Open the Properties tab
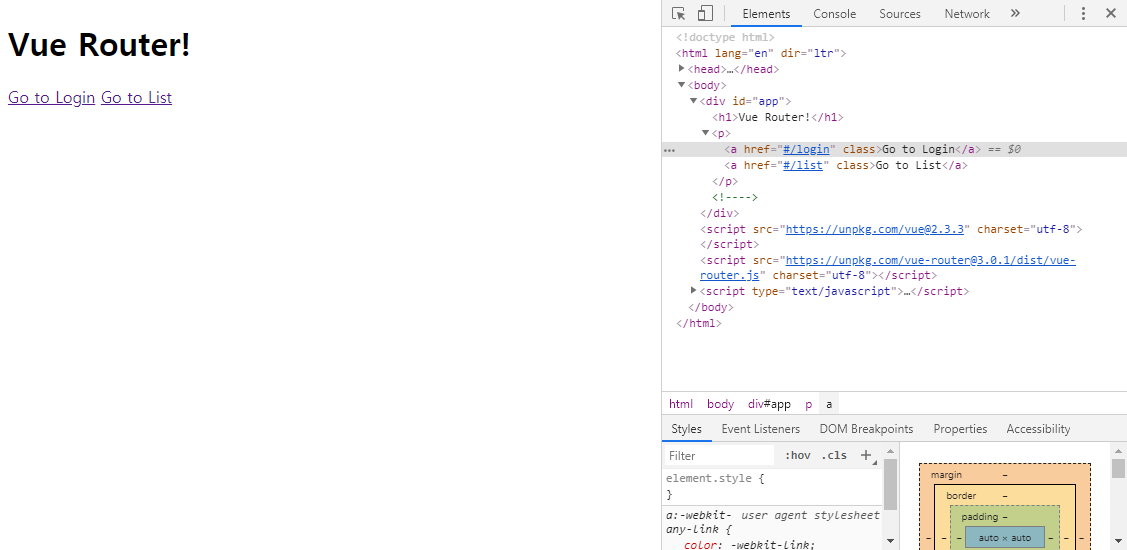The width and height of the screenshot is (1127, 550). pos(960,428)
